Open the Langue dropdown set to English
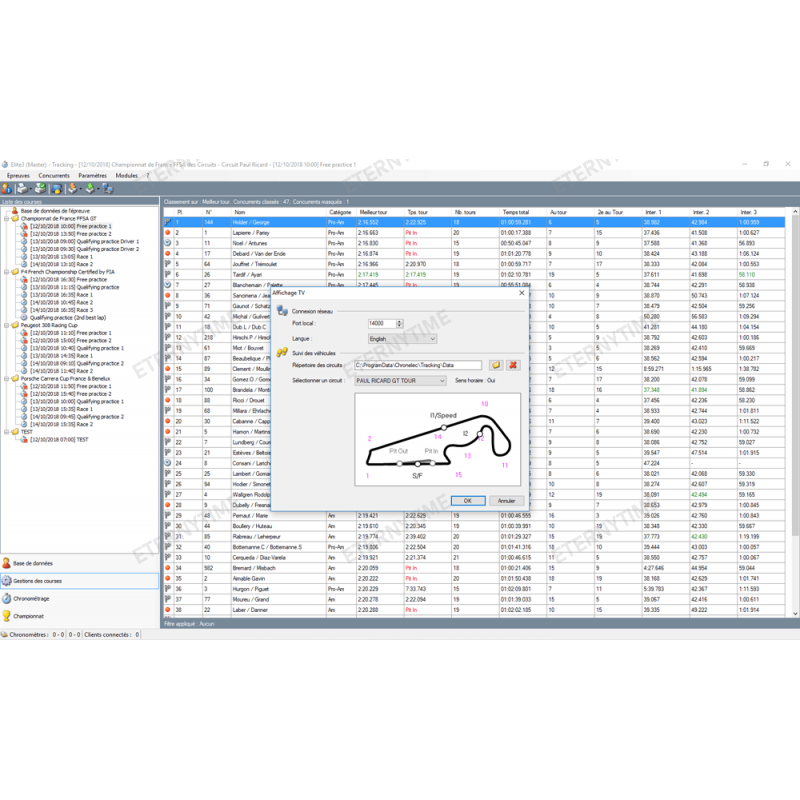 click(x=403, y=339)
